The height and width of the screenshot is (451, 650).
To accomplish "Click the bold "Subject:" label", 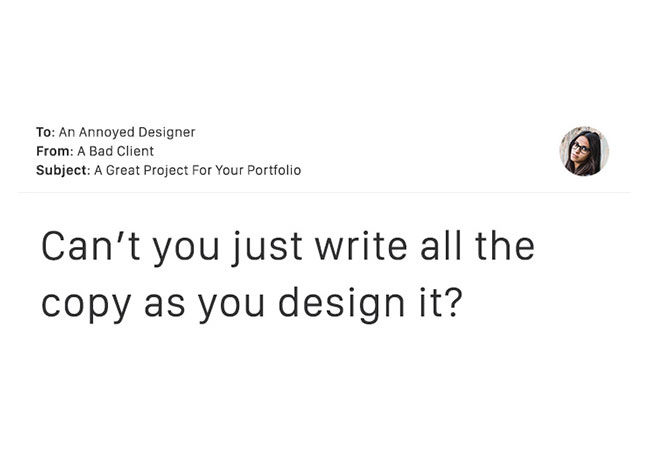I will pyautogui.click(x=63, y=170).
